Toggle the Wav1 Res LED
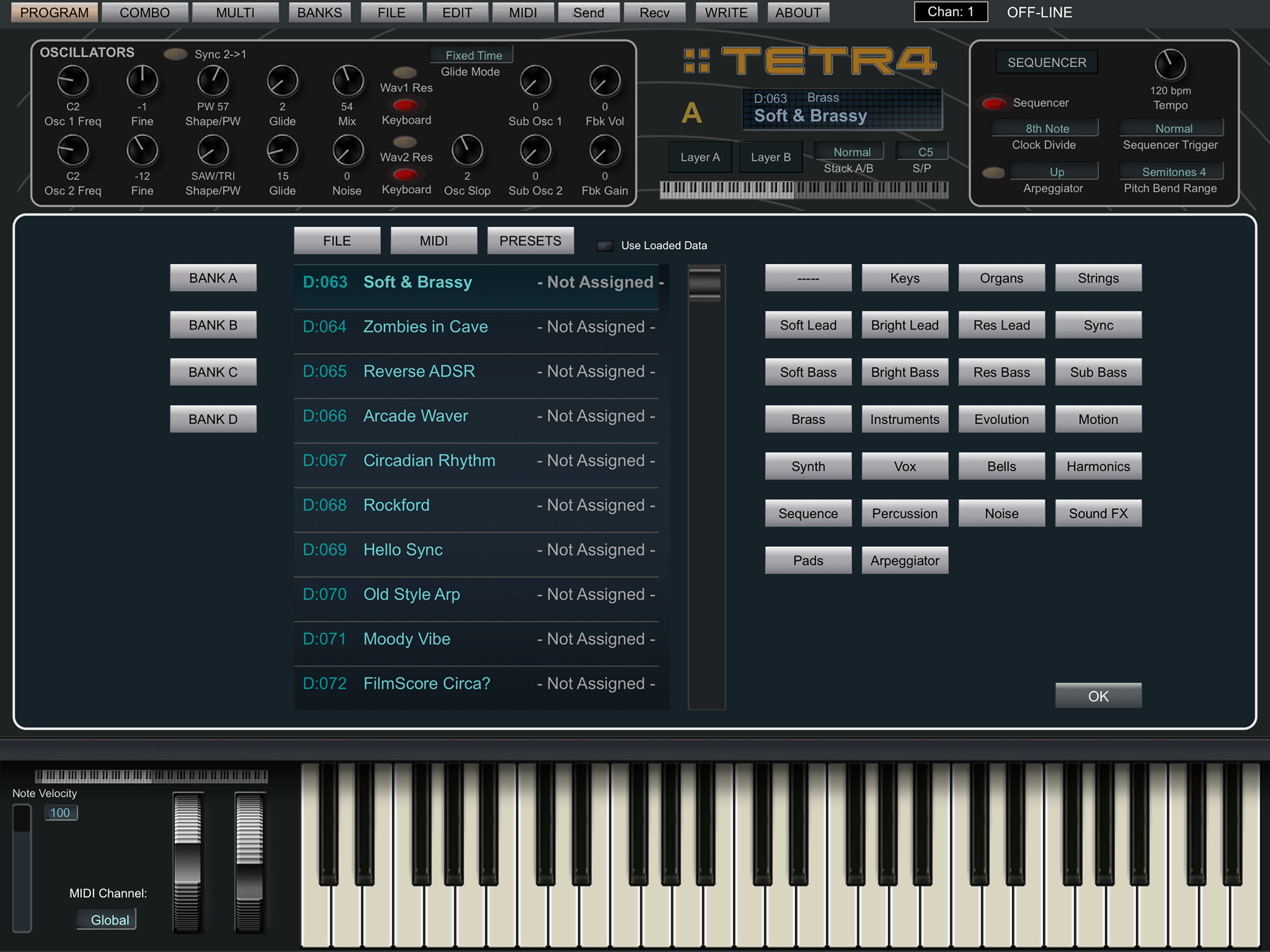The image size is (1270, 952). (x=405, y=73)
